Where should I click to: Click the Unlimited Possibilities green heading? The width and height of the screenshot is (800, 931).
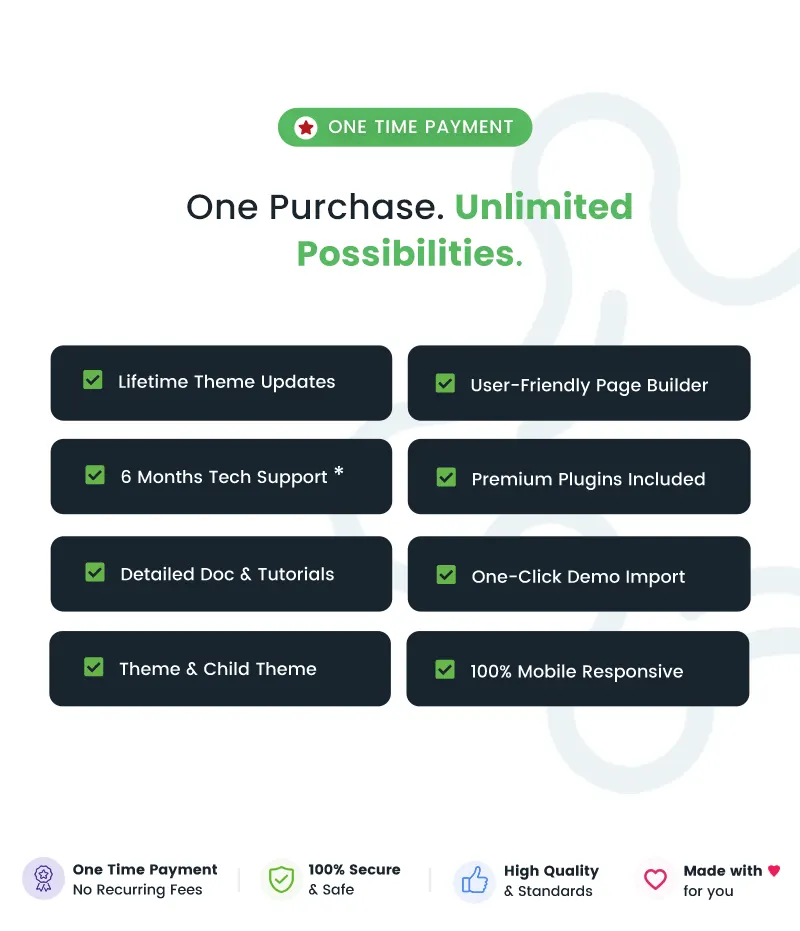tap(465, 230)
